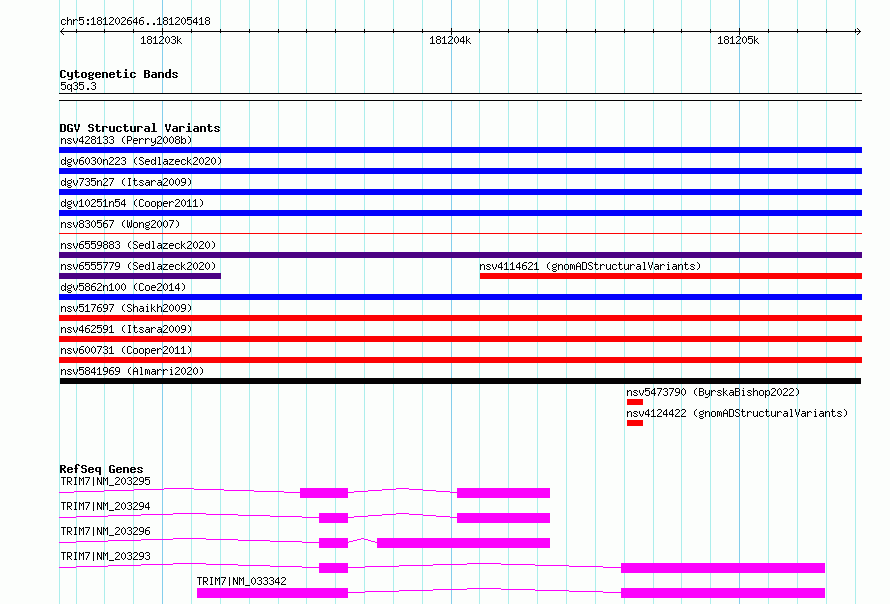Open variant nsv6555779 (Sedlazeck2020) label

point(138,266)
